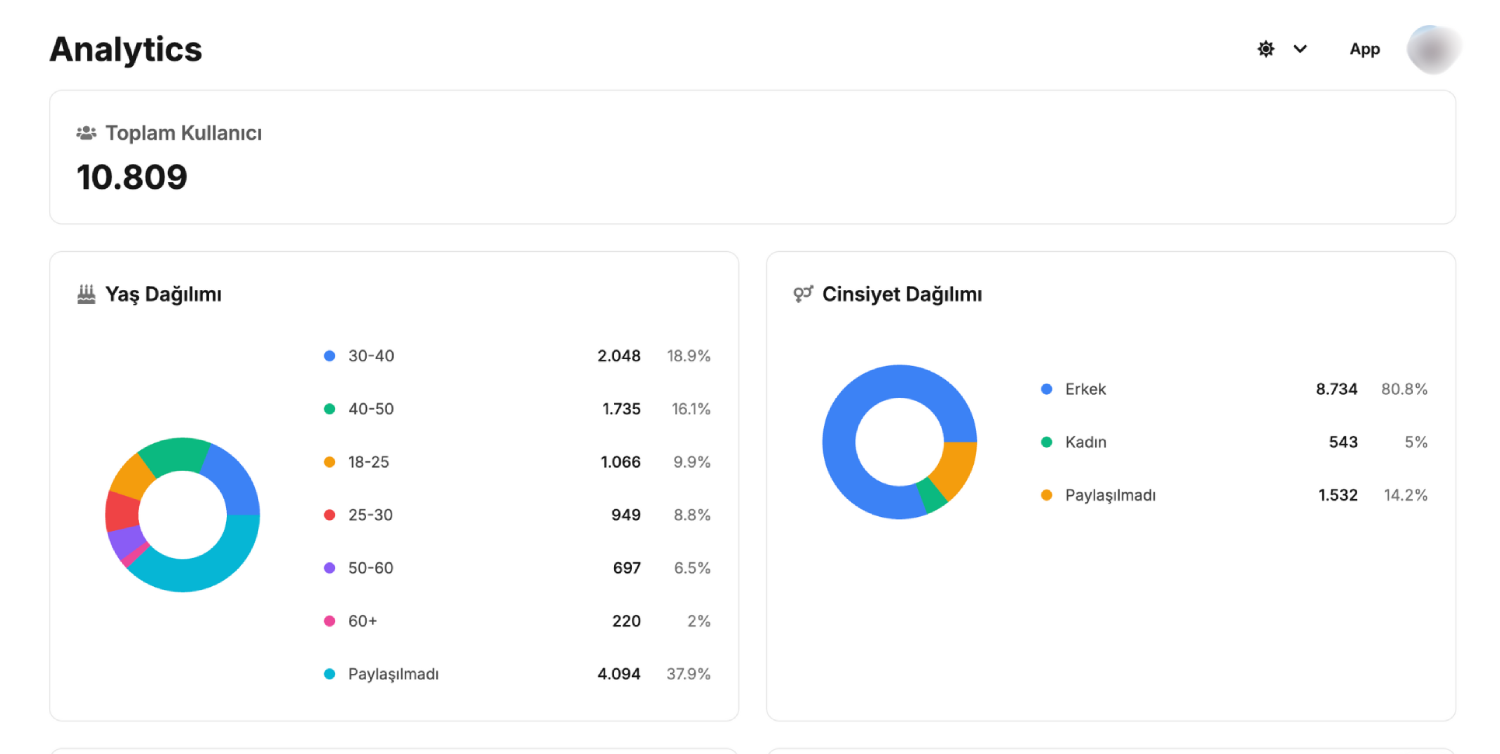Click the cake icon beside Yaş Dağılımı
This screenshot has width=1500, height=754.
tap(88, 293)
